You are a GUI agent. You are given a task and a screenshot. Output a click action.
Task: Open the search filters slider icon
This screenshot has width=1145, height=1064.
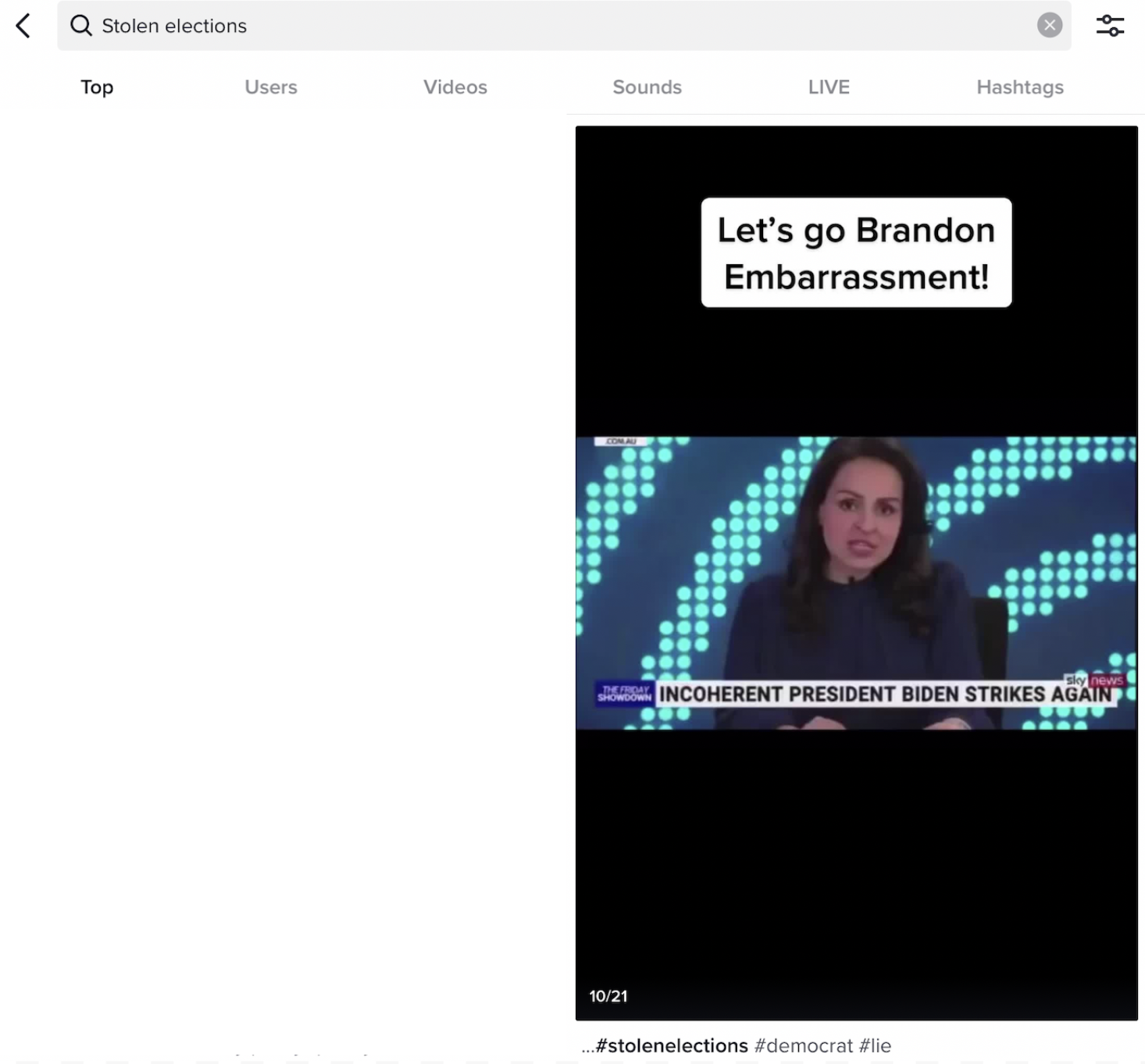(x=1109, y=26)
